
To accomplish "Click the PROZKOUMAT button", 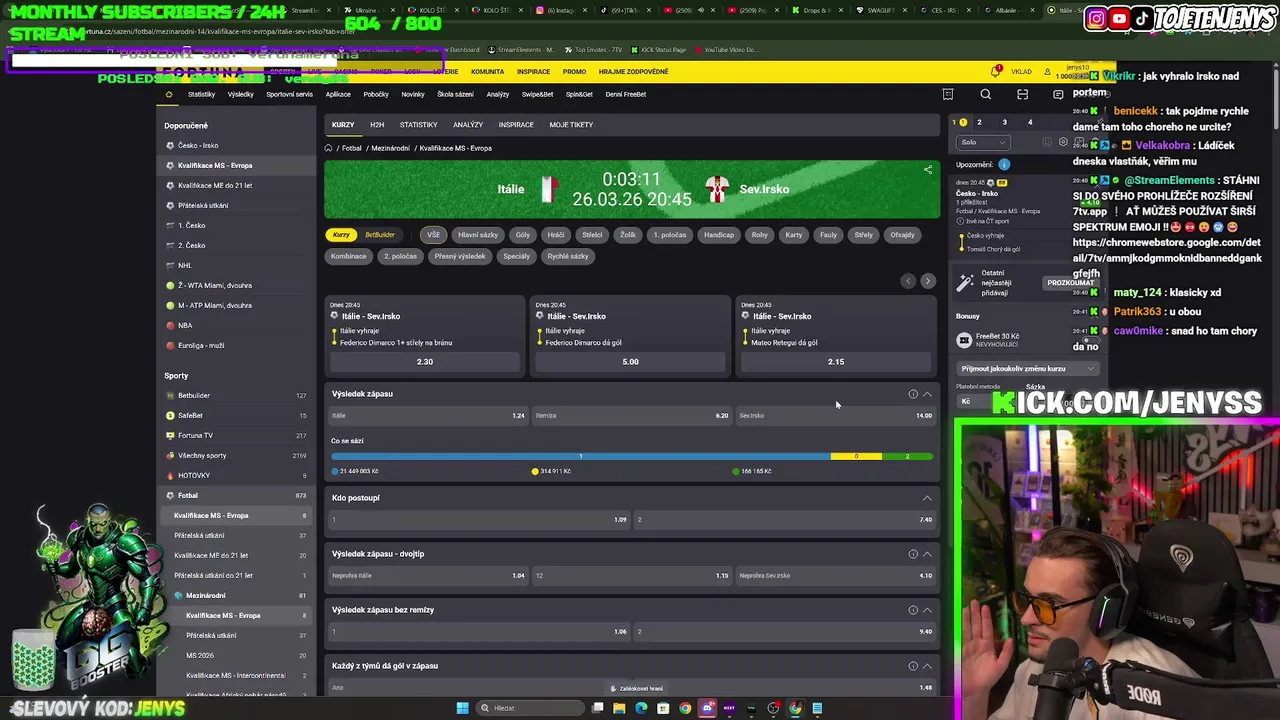I will pyautogui.click(x=1070, y=283).
